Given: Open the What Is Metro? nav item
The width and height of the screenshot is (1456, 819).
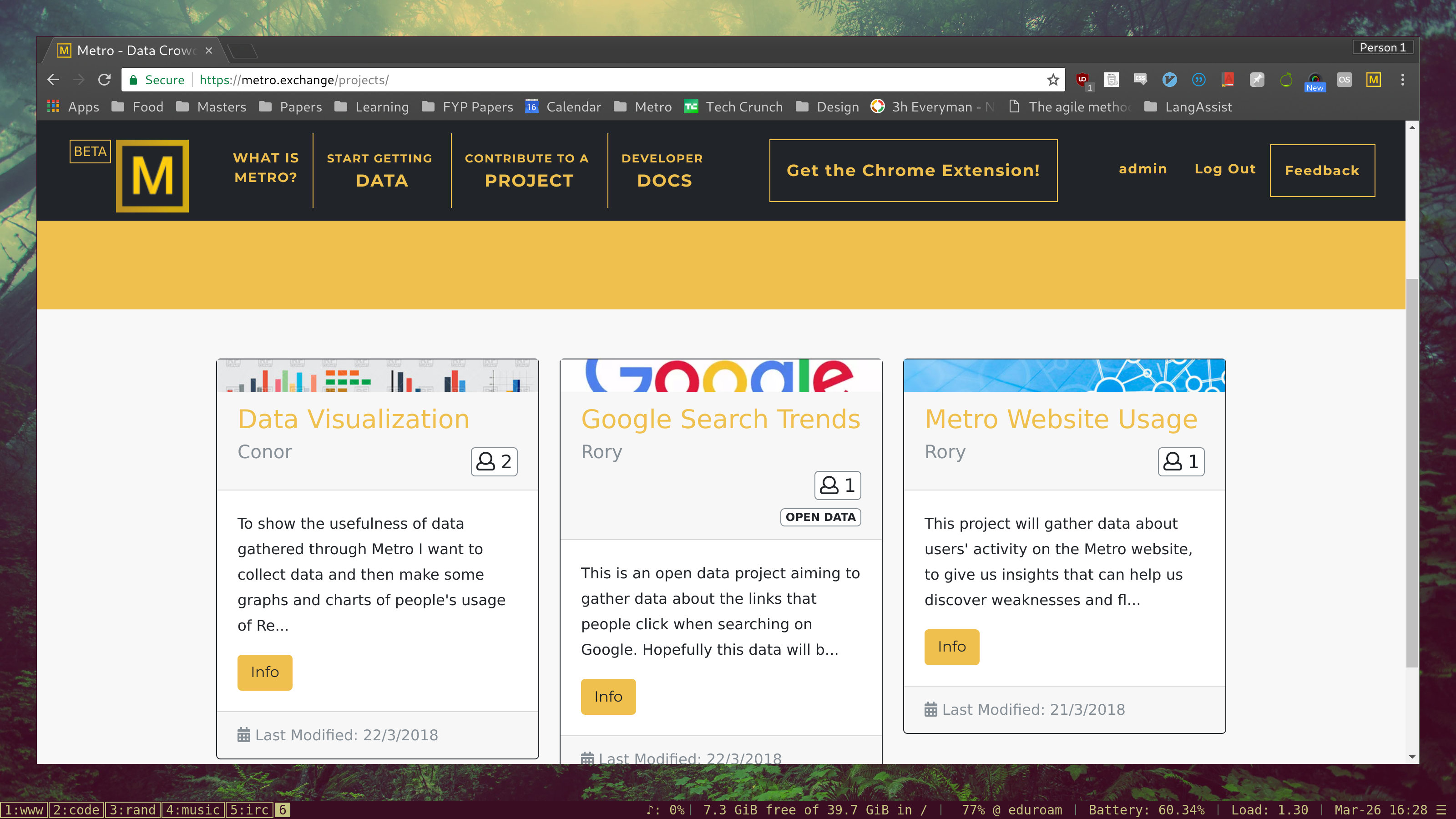Looking at the screenshot, I should pos(266,168).
